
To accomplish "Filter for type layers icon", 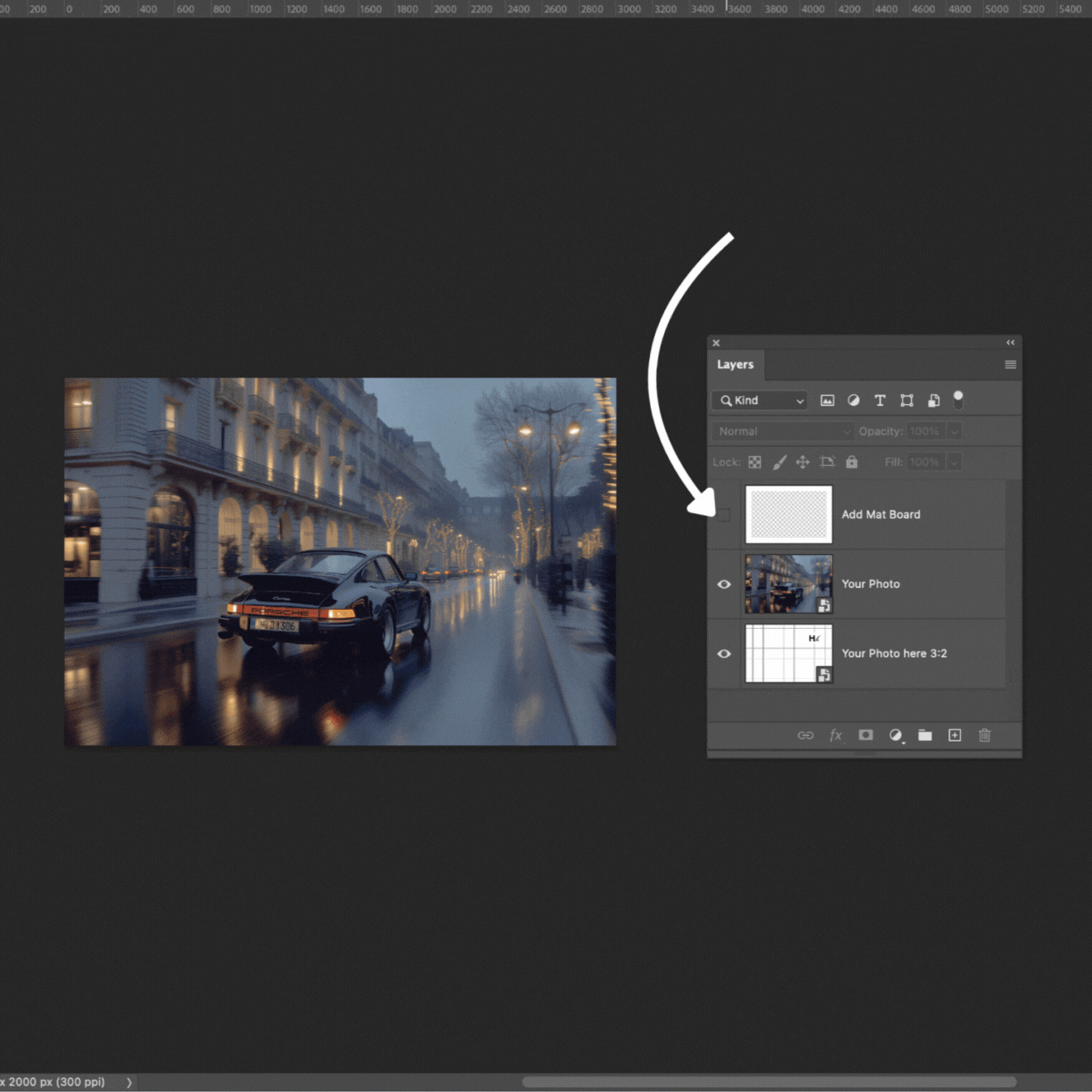I will pyautogui.click(x=880, y=400).
